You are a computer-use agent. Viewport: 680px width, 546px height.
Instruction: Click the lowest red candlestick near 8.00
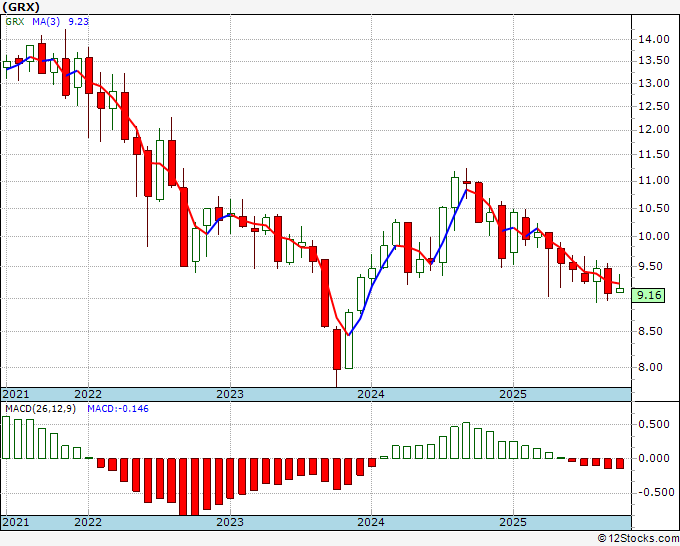click(337, 350)
